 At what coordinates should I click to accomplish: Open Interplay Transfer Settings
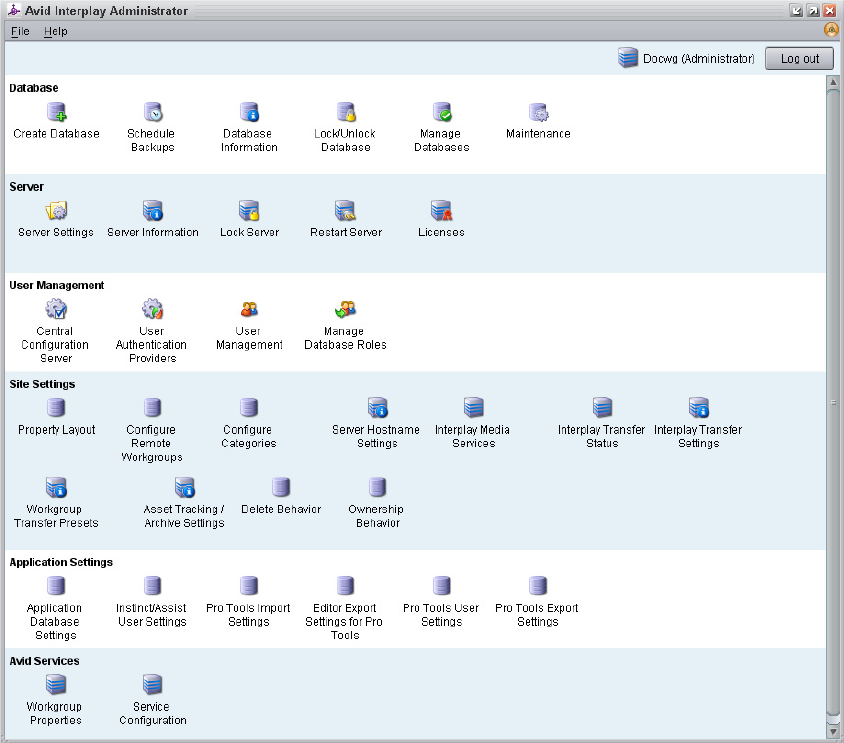[x=699, y=408]
